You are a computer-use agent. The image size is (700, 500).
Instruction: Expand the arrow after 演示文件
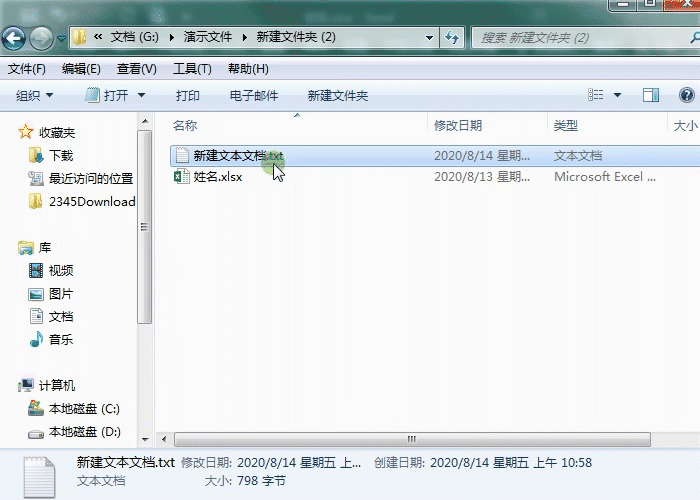(245, 38)
